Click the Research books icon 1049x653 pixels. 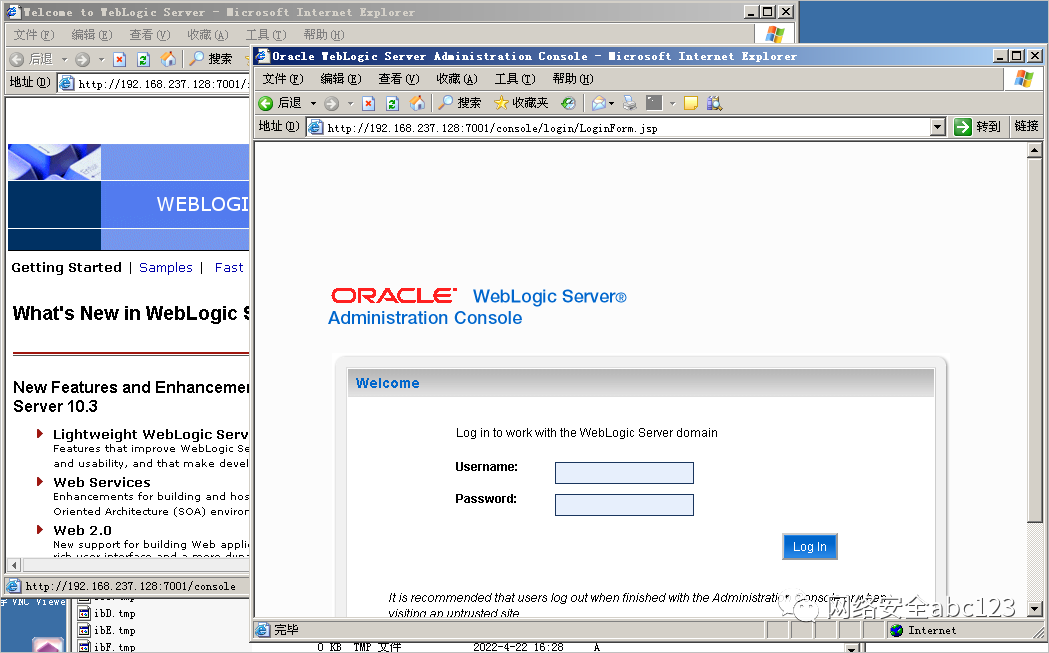pyautogui.click(x=714, y=103)
